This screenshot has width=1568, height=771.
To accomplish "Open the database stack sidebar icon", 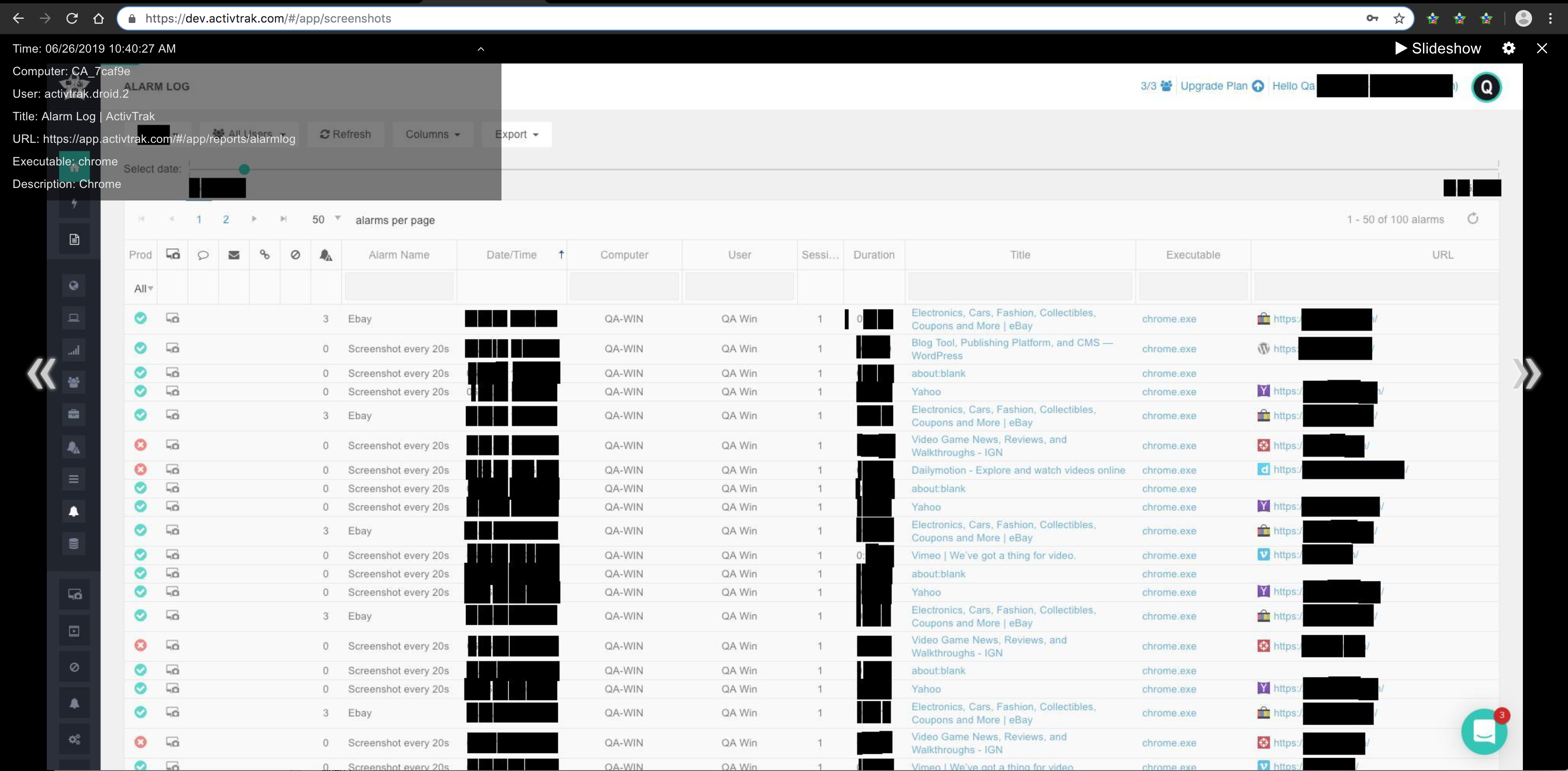I will [x=74, y=543].
